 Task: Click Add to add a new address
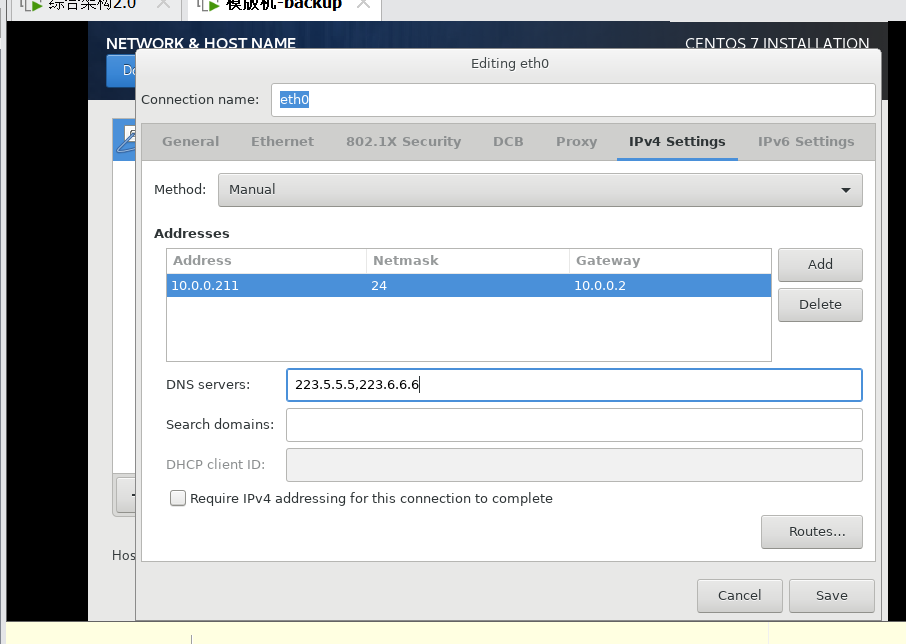[820, 265]
